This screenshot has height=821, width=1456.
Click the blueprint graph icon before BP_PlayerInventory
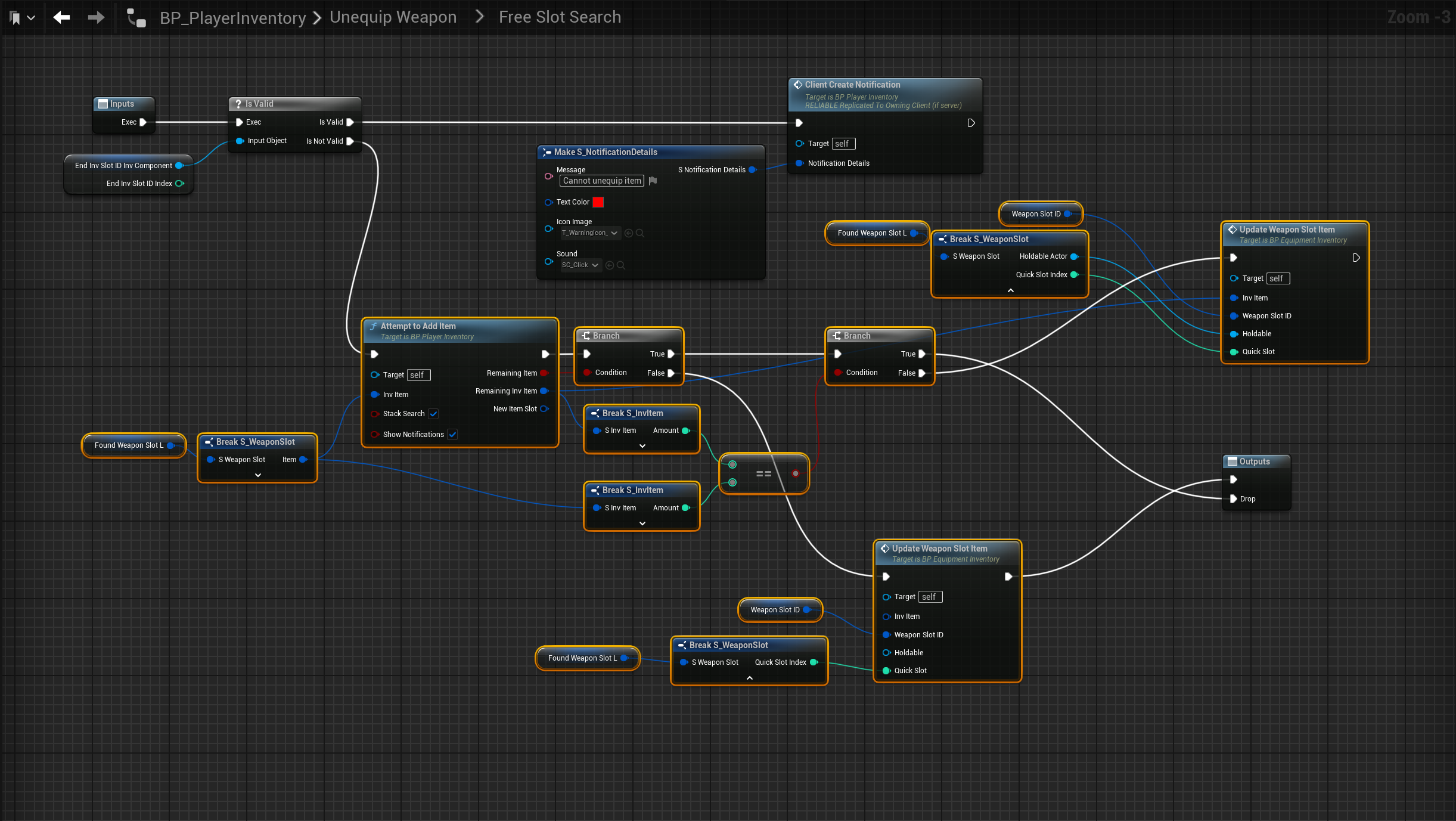136,18
